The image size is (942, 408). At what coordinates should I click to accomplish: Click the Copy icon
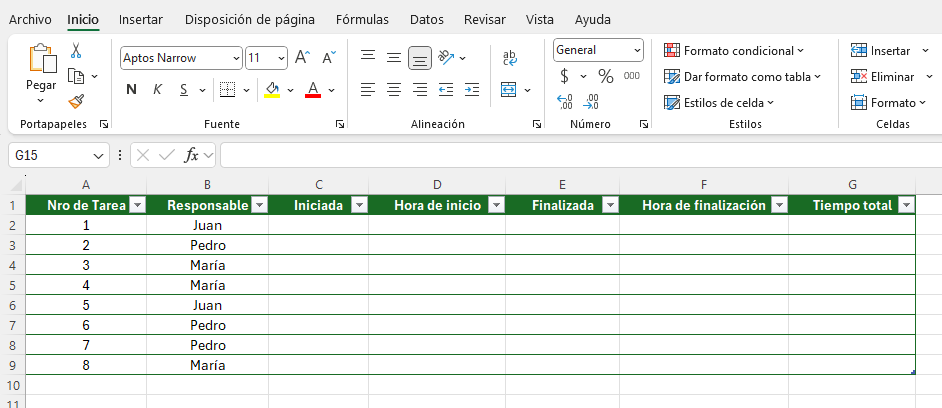pyautogui.click(x=76, y=76)
